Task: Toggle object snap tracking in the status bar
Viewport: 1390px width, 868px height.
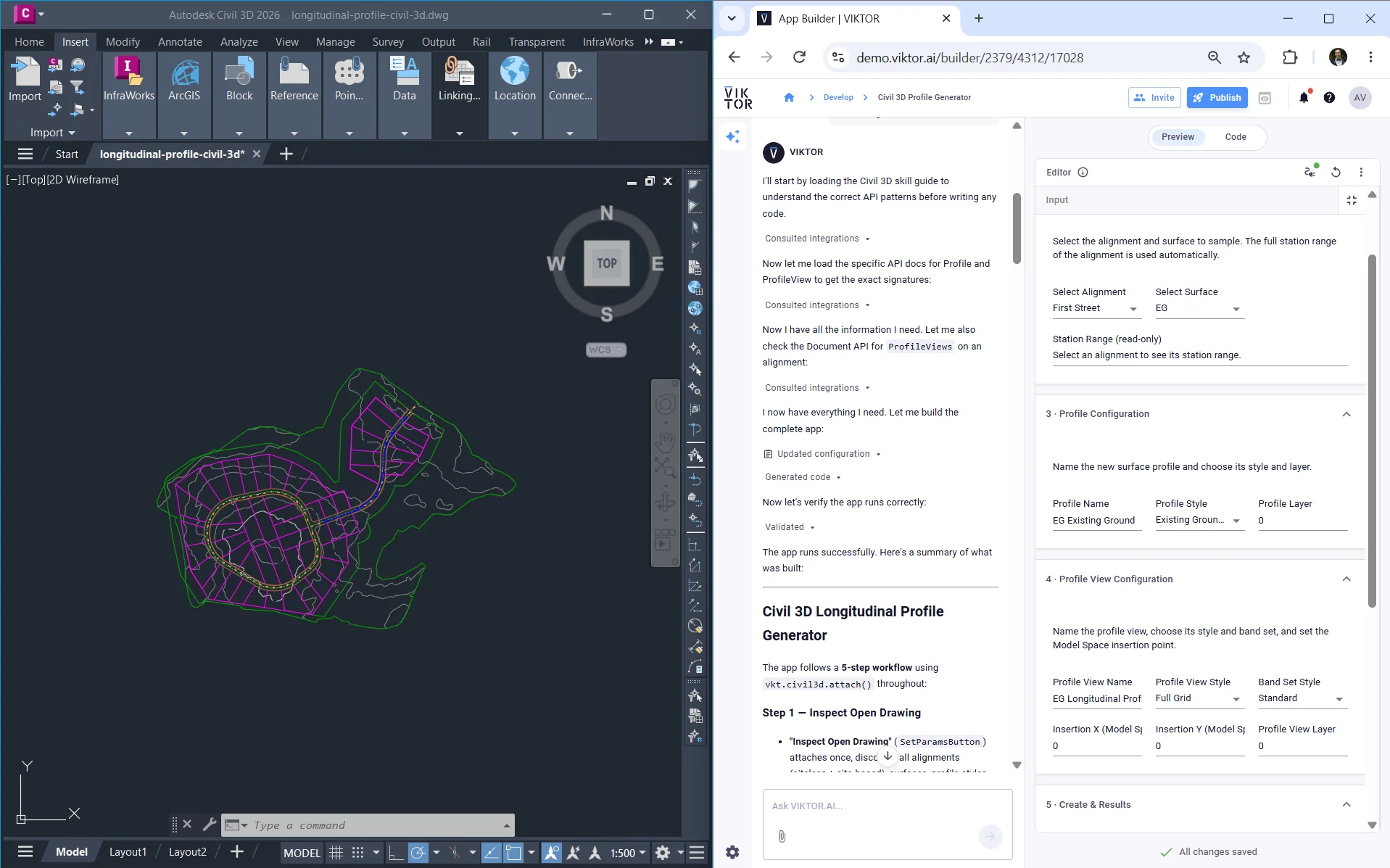Action: tap(491, 853)
